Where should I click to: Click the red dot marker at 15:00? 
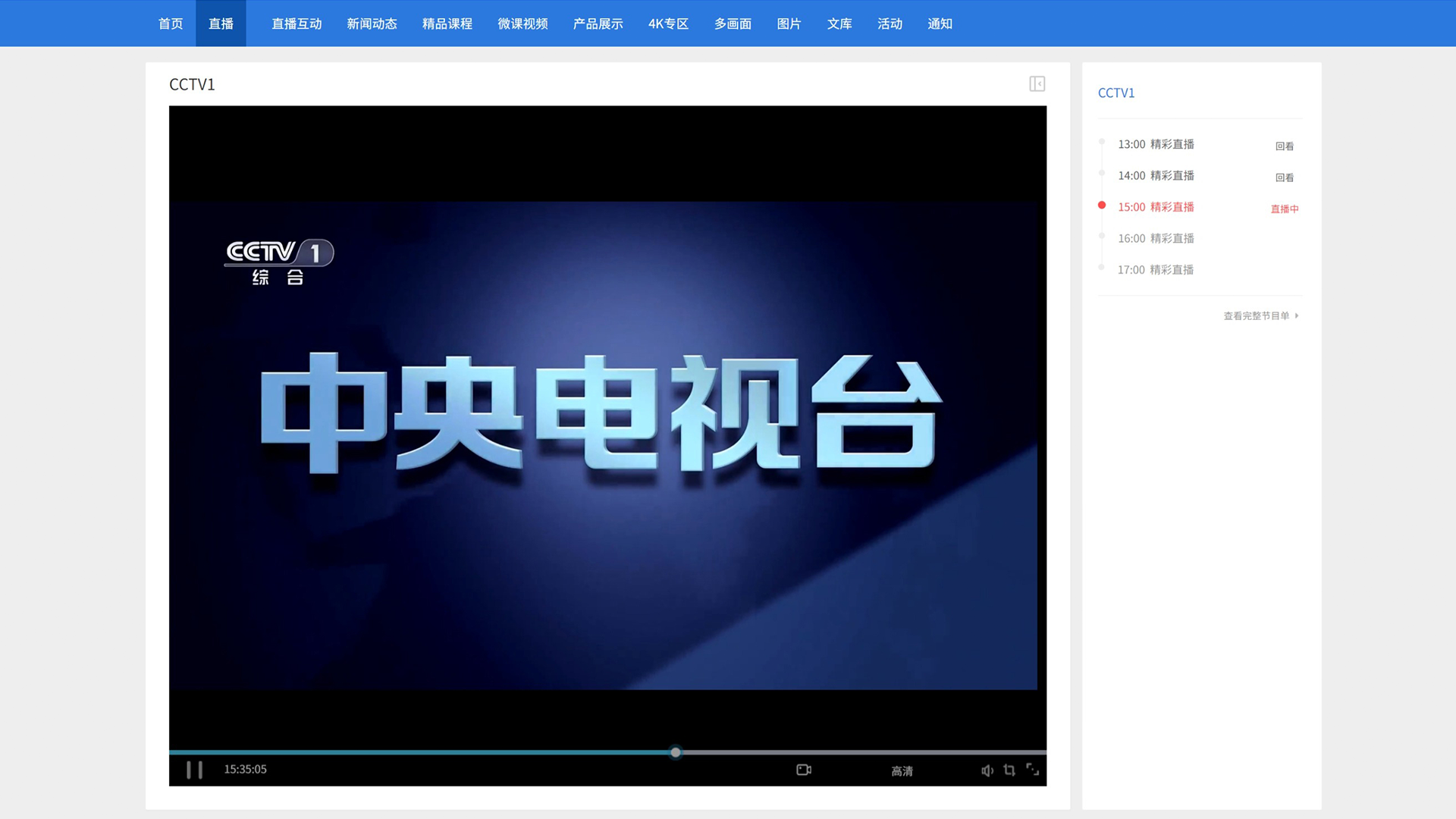click(1102, 205)
